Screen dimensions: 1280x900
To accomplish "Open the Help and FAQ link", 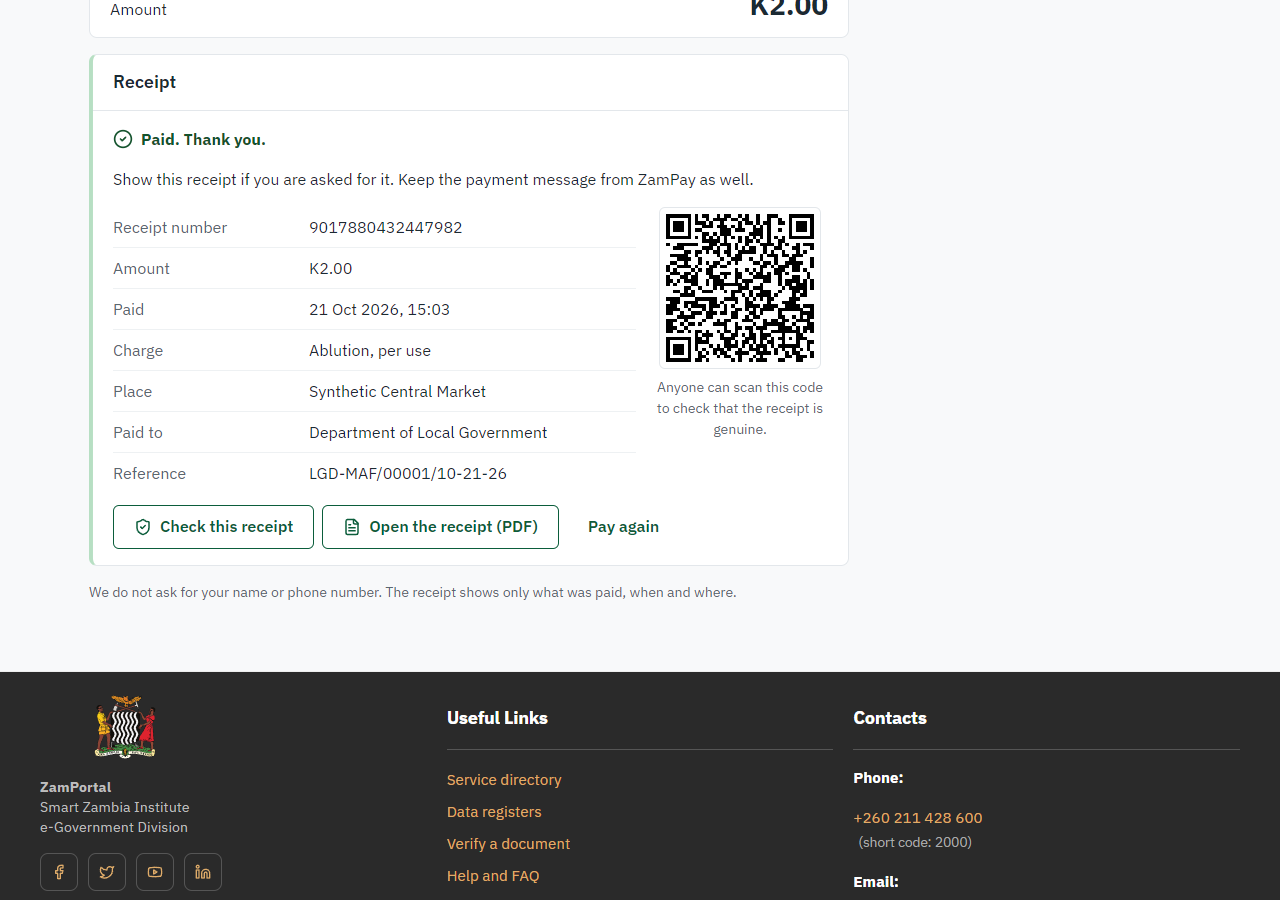I will pyautogui.click(x=493, y=876).
